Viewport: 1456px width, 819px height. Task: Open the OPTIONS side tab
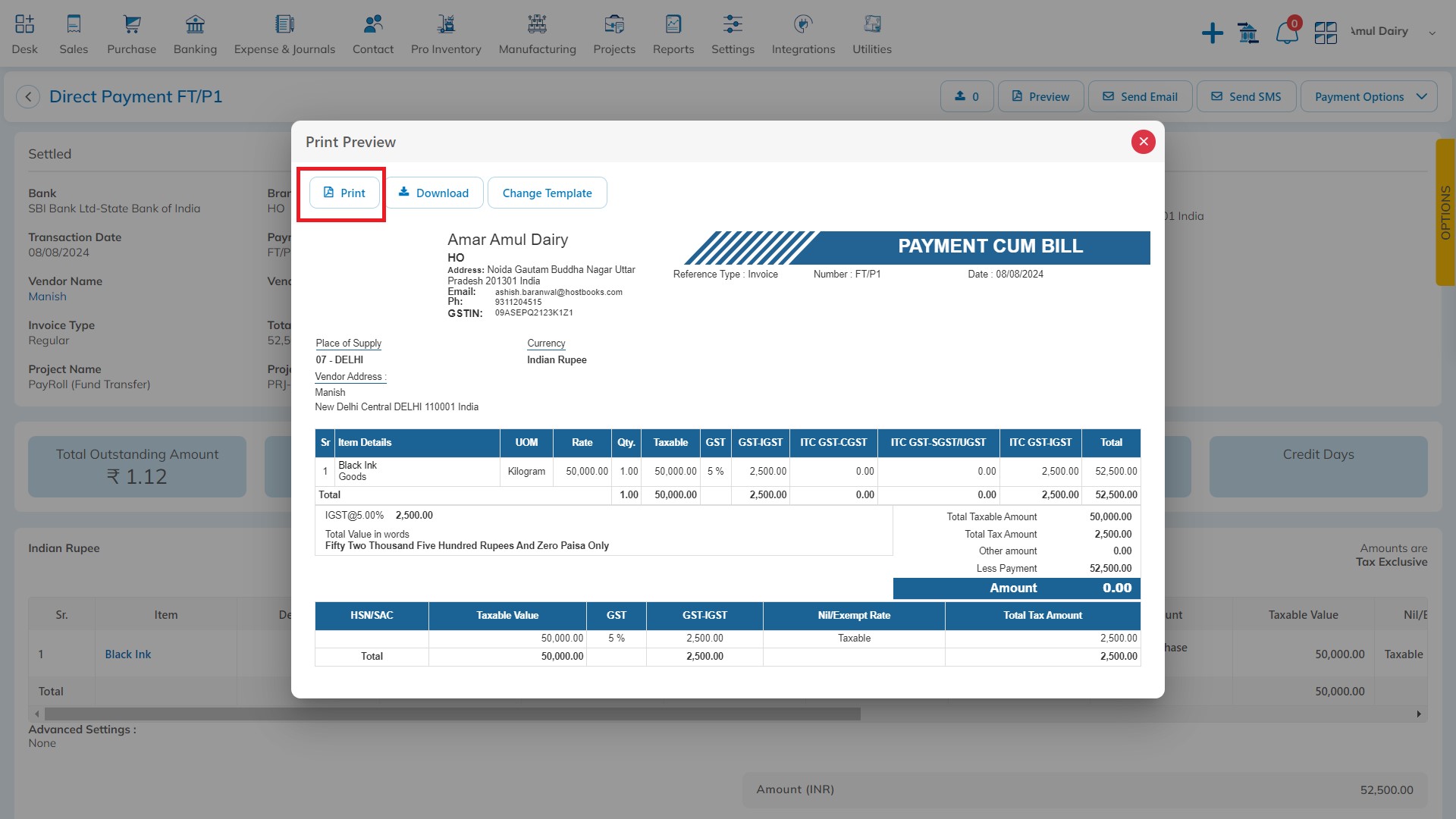pyautogui.click(x=1445, y=212)
